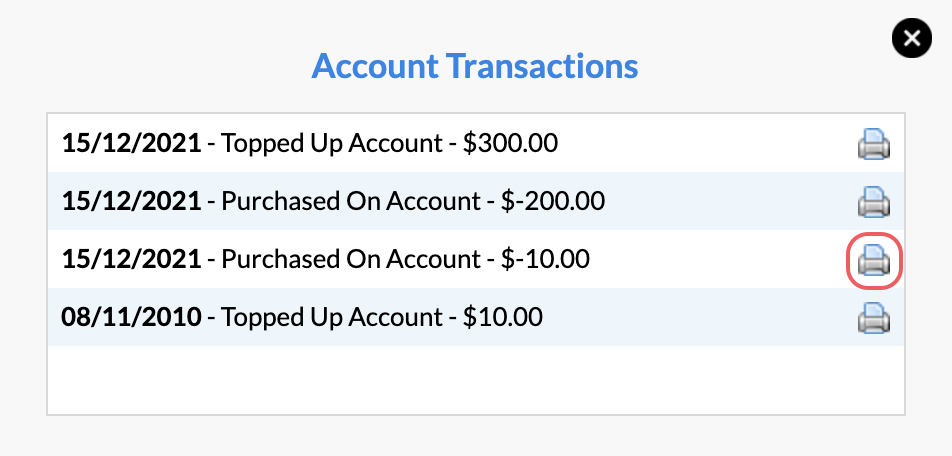This screenshot has width=952, height=456.
Task: Print the 08/11/2010 top-up receipt
Action: click(874, 318)
